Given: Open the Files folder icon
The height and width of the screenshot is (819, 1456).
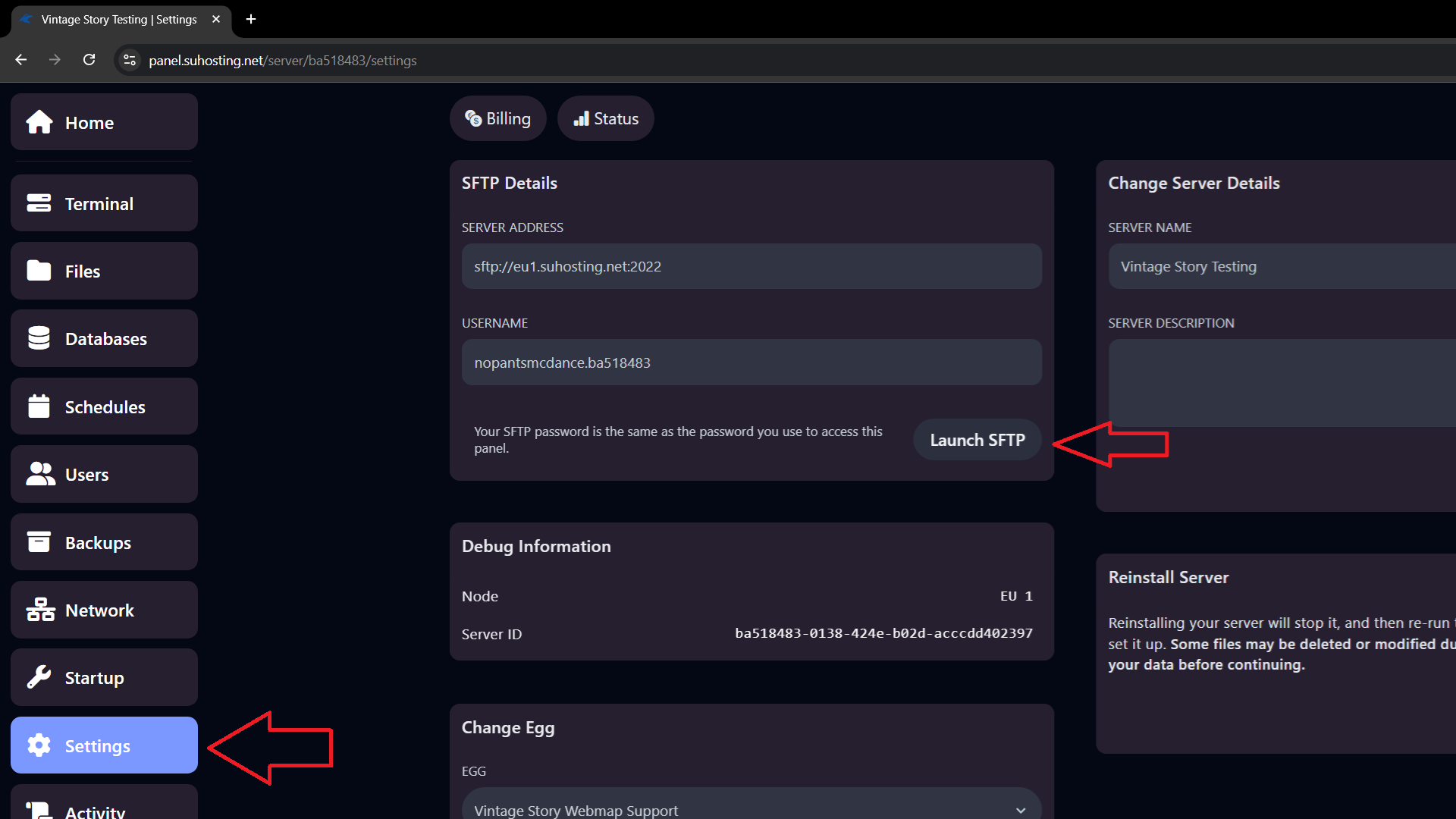Looking at the screenshot, I should pos(39,271).
